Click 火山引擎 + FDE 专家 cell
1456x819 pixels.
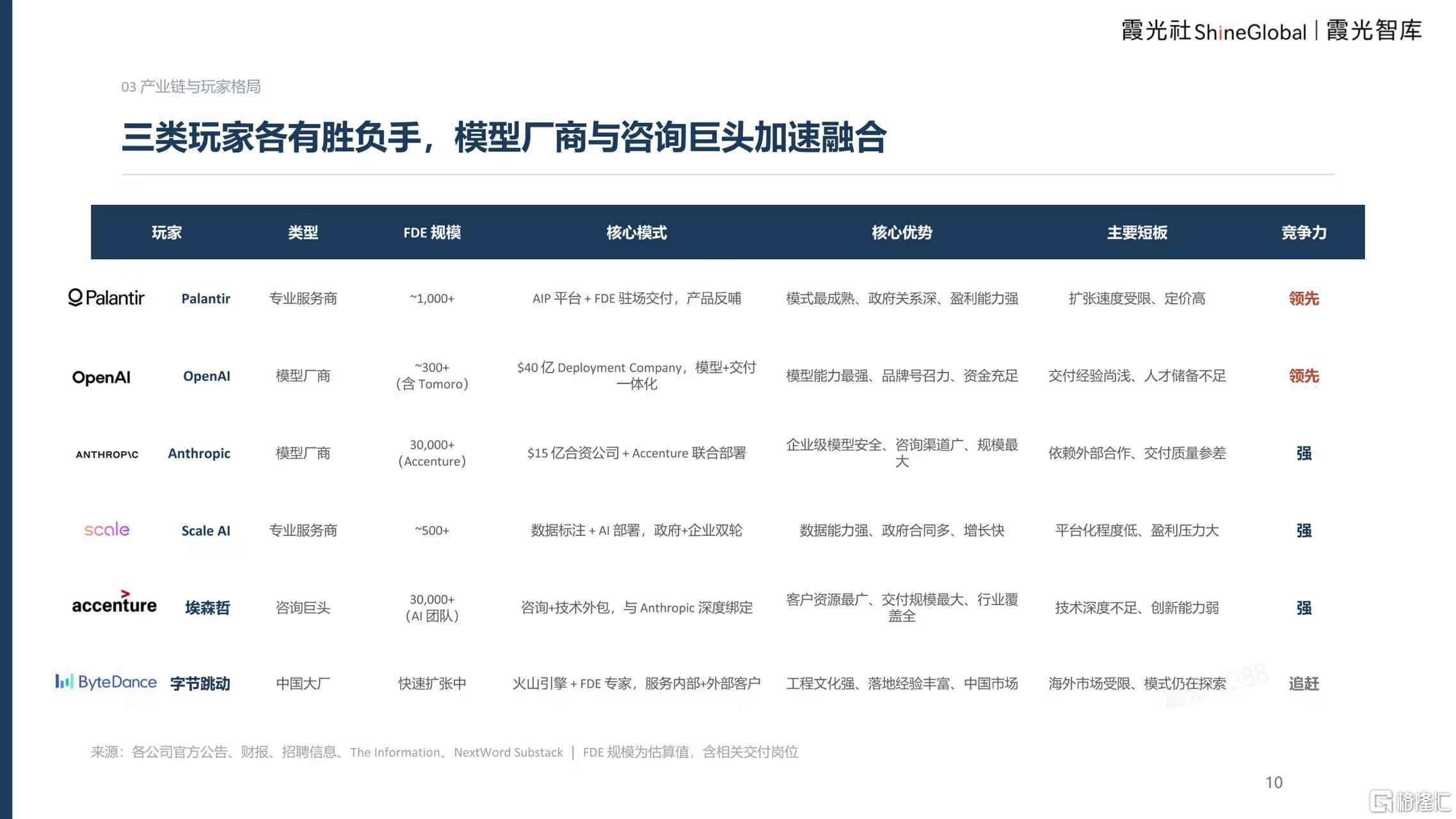point(636,684)
